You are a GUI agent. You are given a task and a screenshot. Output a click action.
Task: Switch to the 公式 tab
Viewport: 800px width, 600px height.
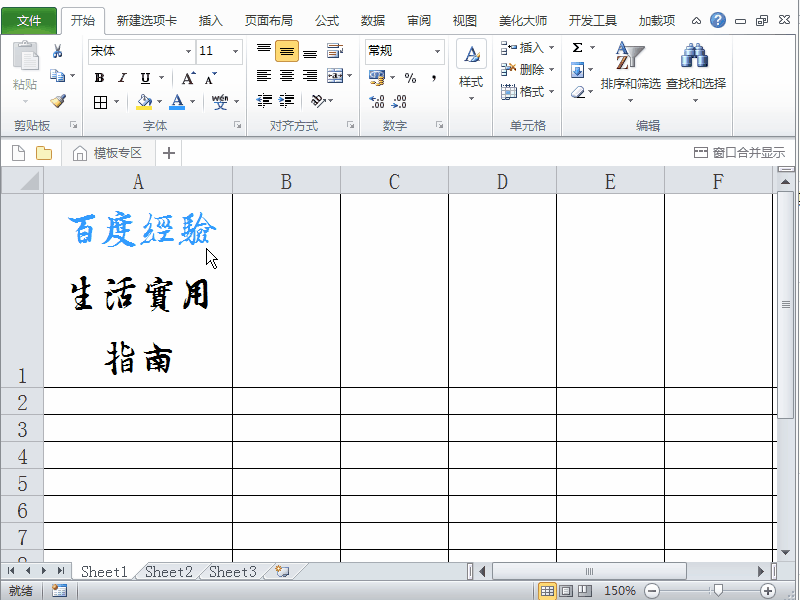327,21
